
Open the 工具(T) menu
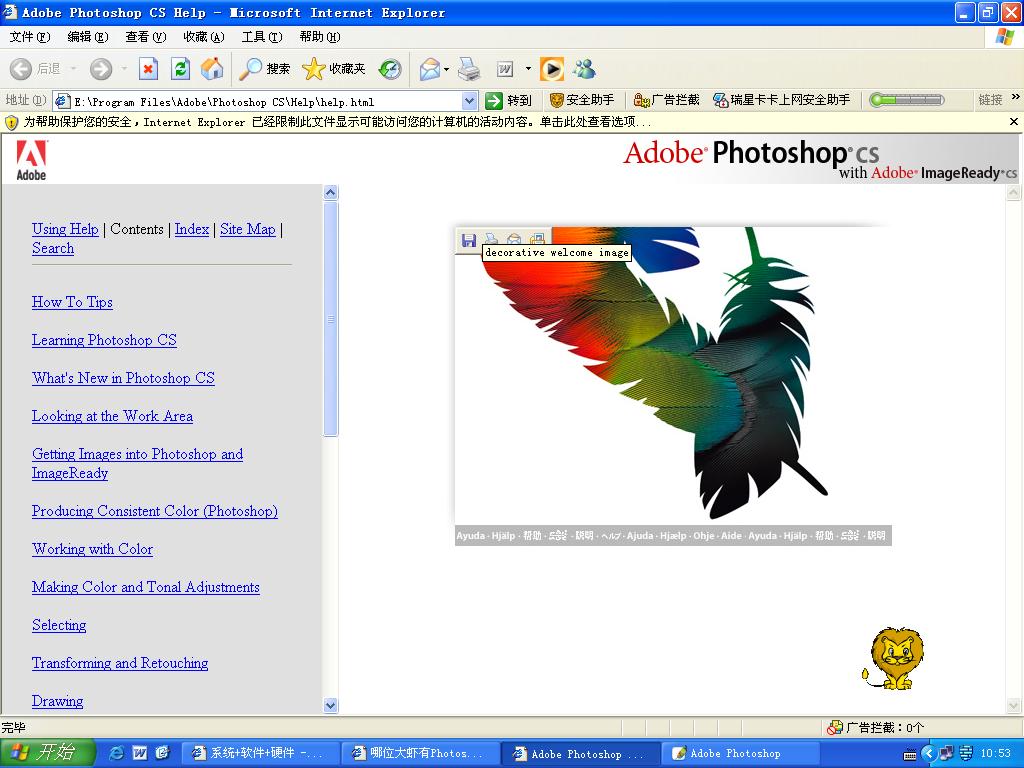coord(262,37)
